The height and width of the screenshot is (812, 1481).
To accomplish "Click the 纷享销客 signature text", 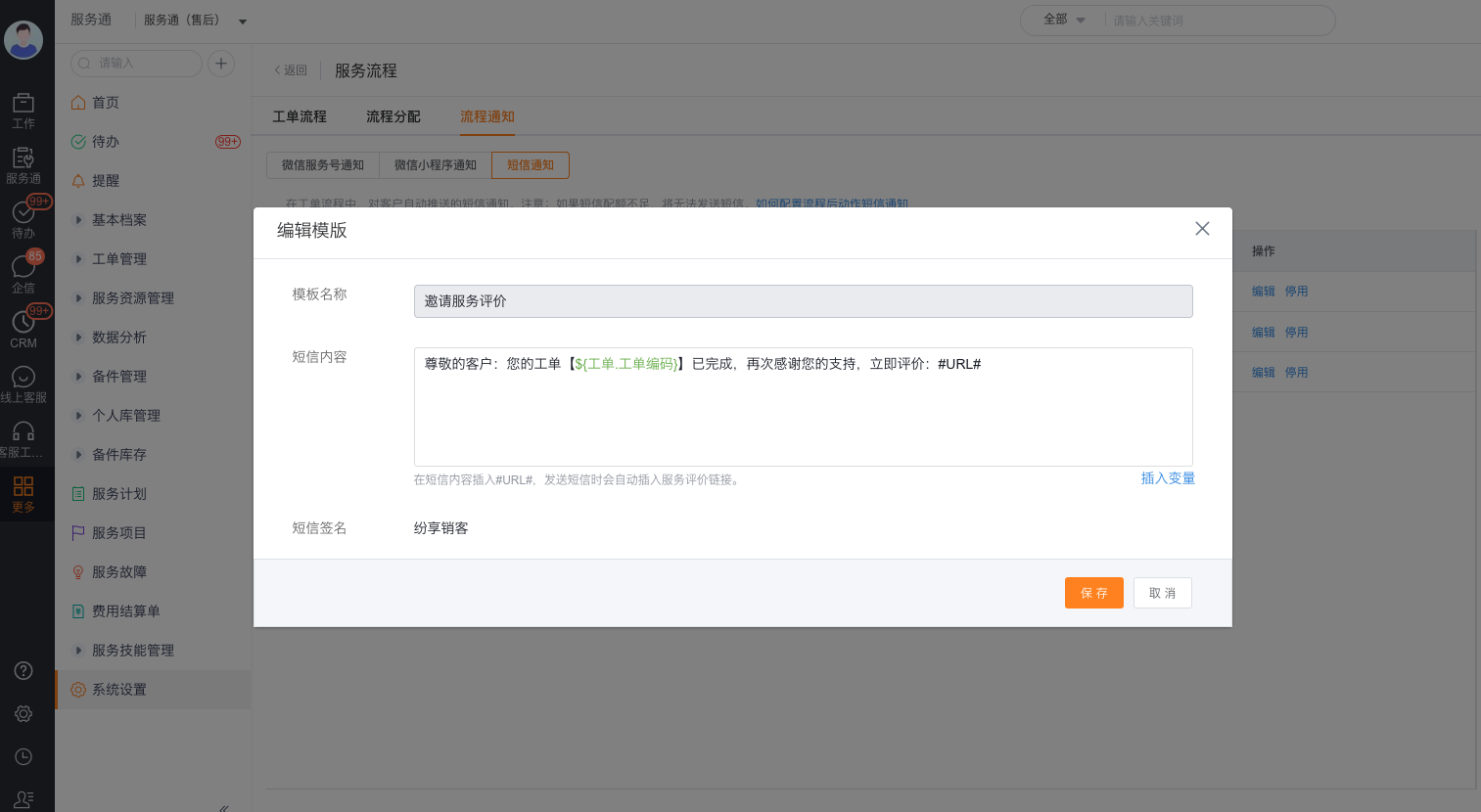I will pyautogui.click(x=440, y=528).
